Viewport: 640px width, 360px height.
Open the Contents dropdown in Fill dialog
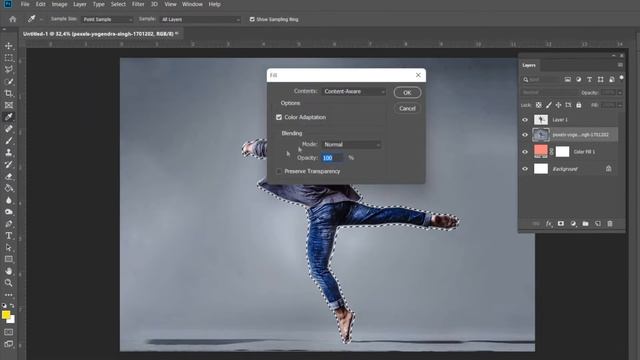354,91
